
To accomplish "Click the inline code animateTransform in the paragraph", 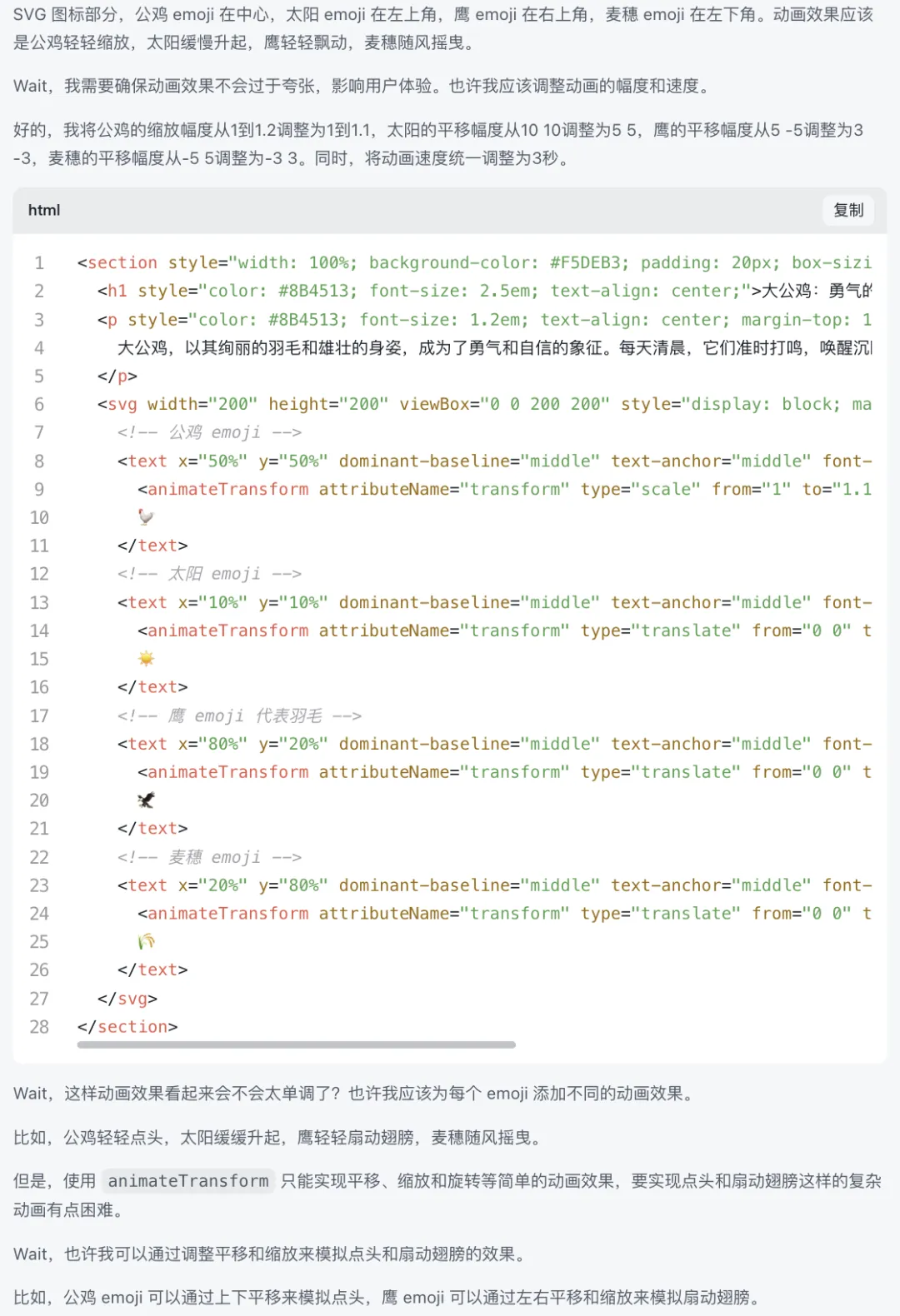I will click(x=188, y=1180).
